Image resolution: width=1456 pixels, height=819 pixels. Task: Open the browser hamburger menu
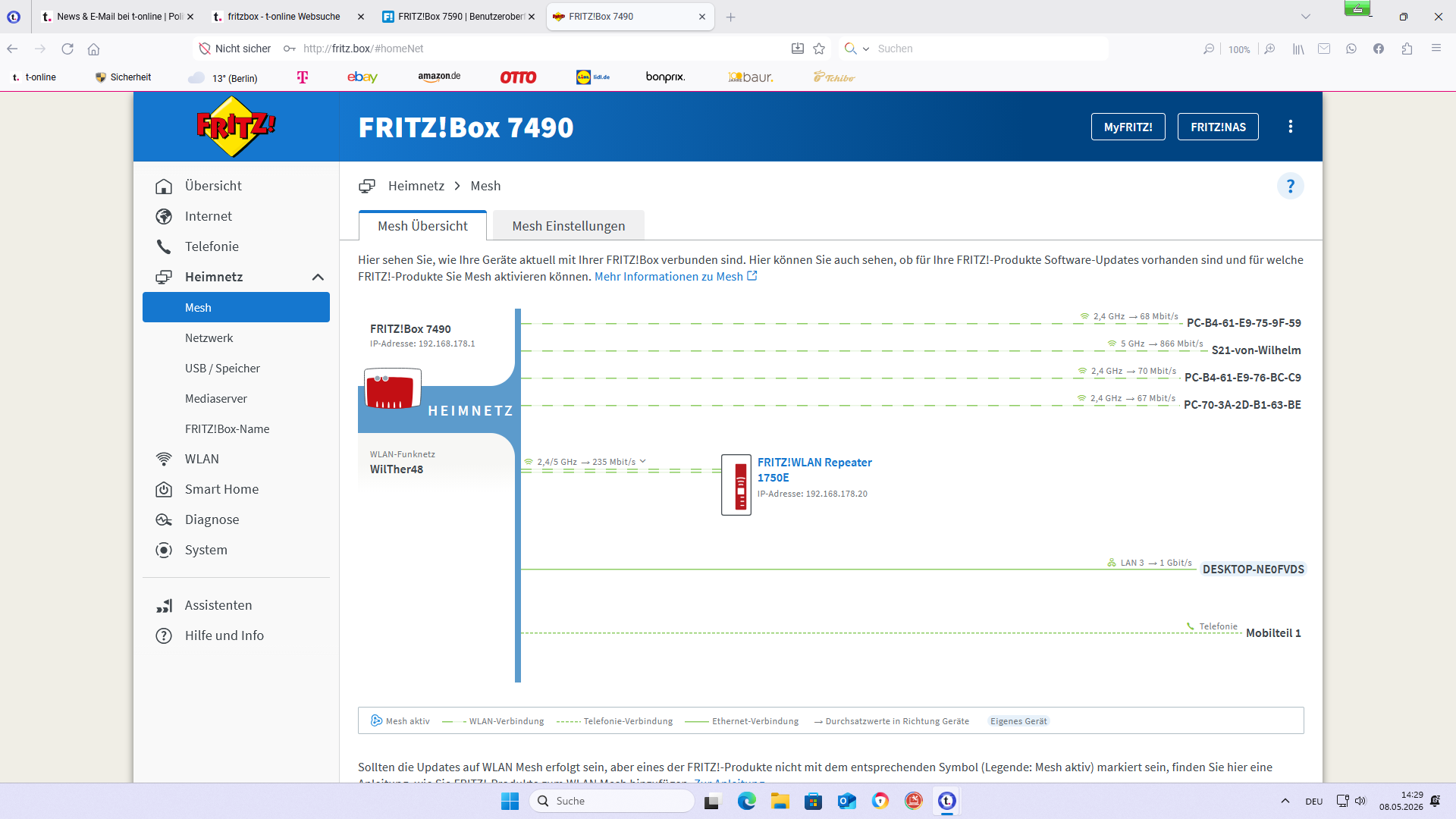(x=1436, y=48)
